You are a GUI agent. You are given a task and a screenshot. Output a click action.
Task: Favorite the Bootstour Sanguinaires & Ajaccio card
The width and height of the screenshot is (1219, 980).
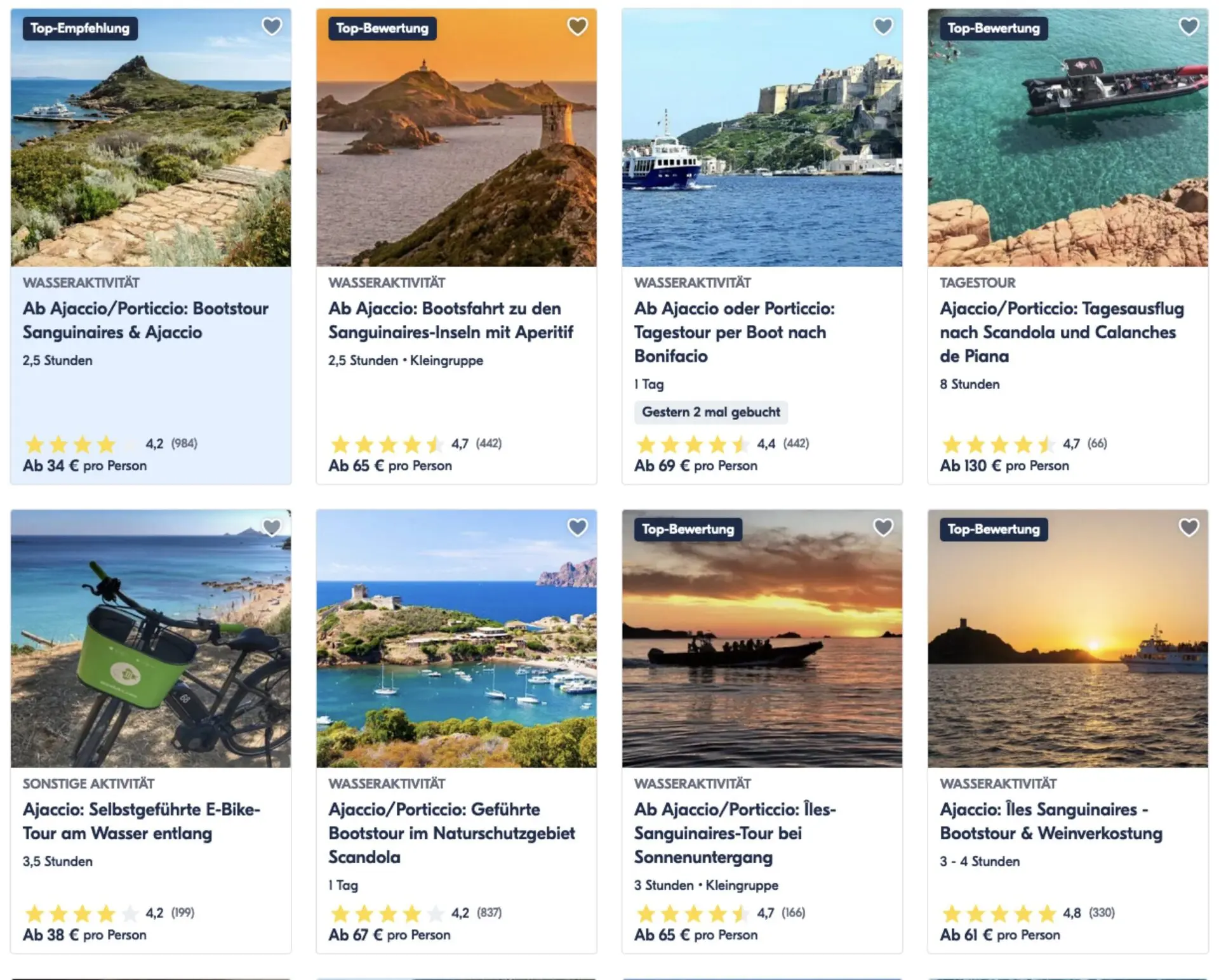pyautogui.click(x=272, y=27)
